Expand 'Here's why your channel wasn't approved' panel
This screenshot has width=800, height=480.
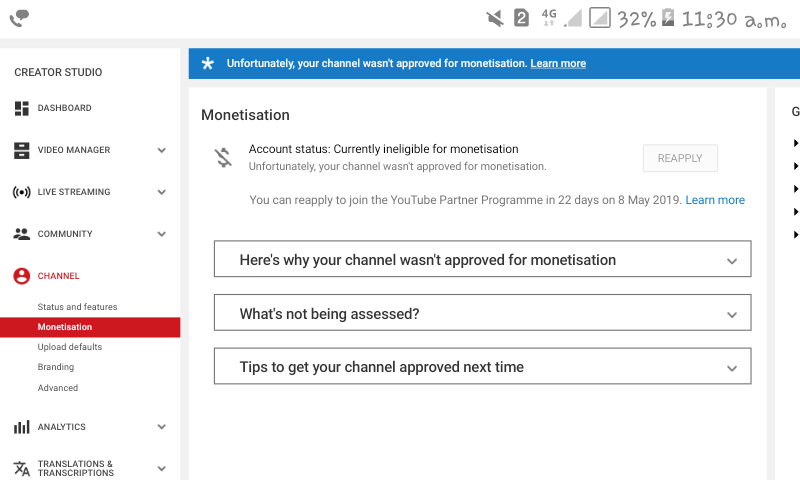tap(483, 259)
